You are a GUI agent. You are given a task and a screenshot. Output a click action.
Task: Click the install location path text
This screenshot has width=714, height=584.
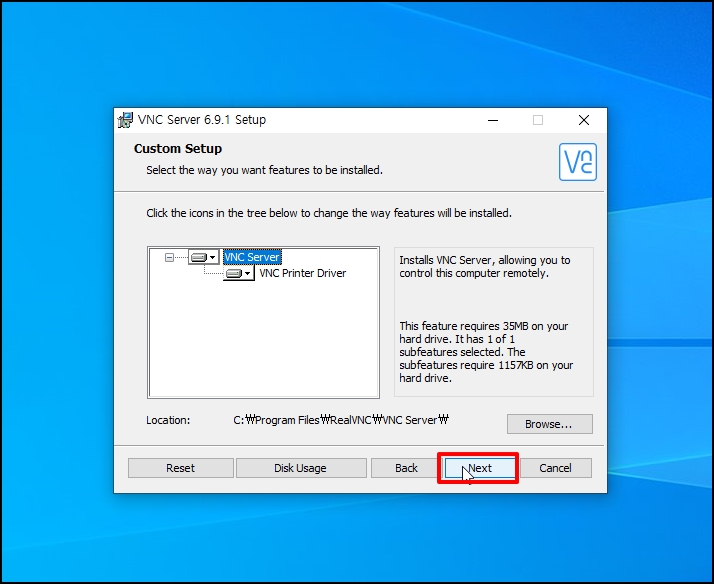coord(341,420)
